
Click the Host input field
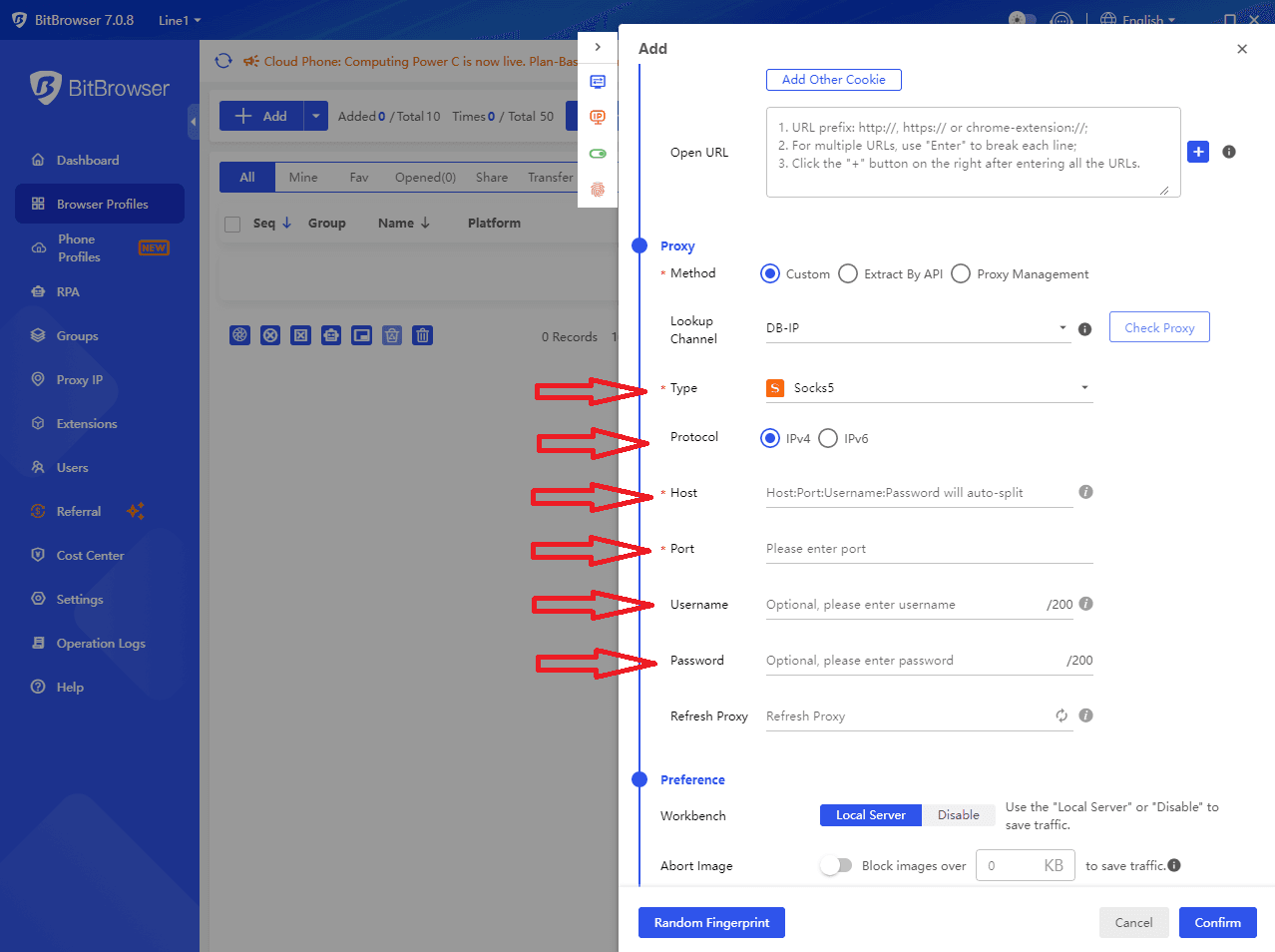pyautogui.click(x=918, y=493)
